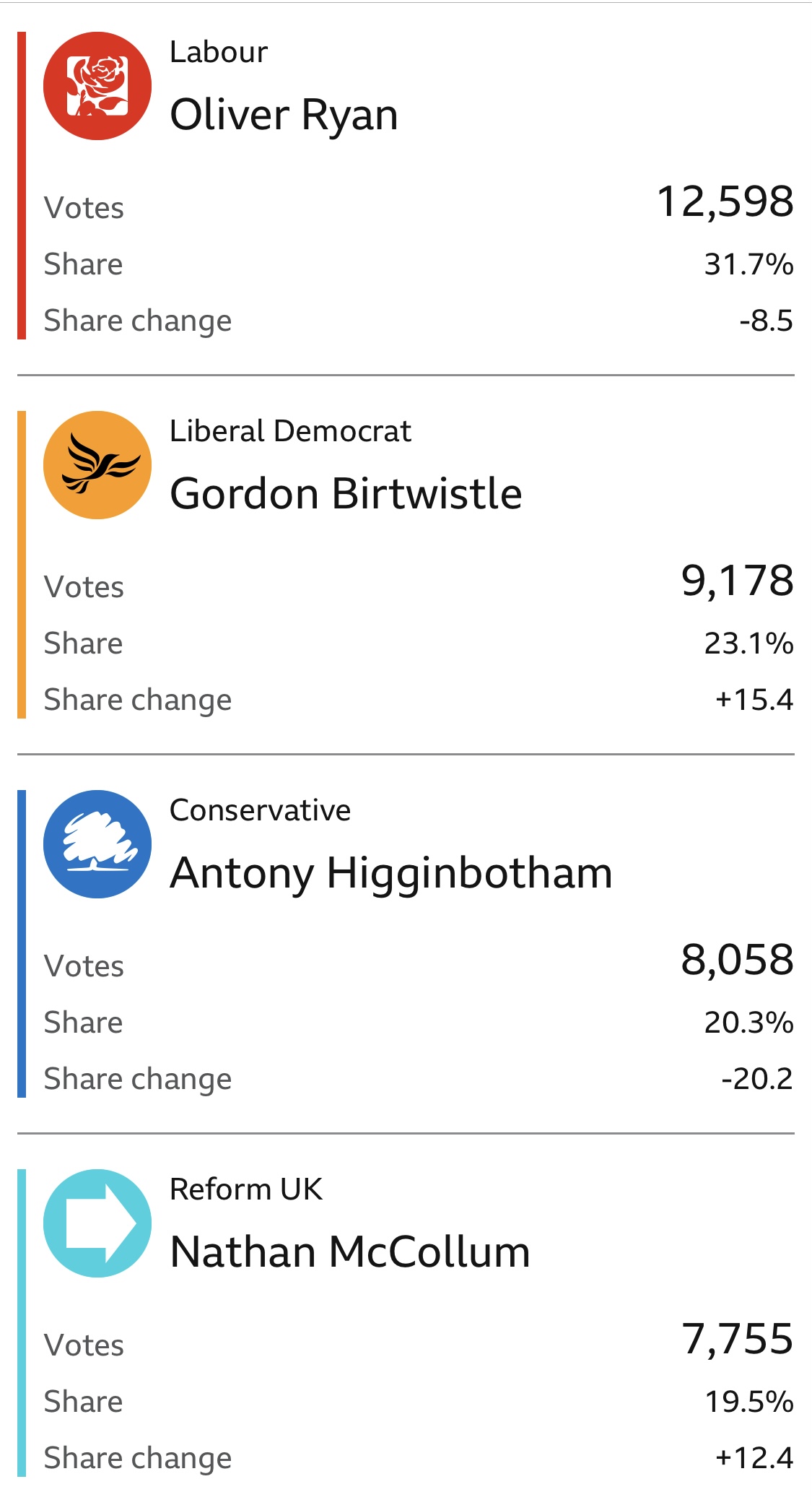Open Antony Higginbotham's candidate name
The width and height of the screenshot is (812, 1505).
coord(391,873)
